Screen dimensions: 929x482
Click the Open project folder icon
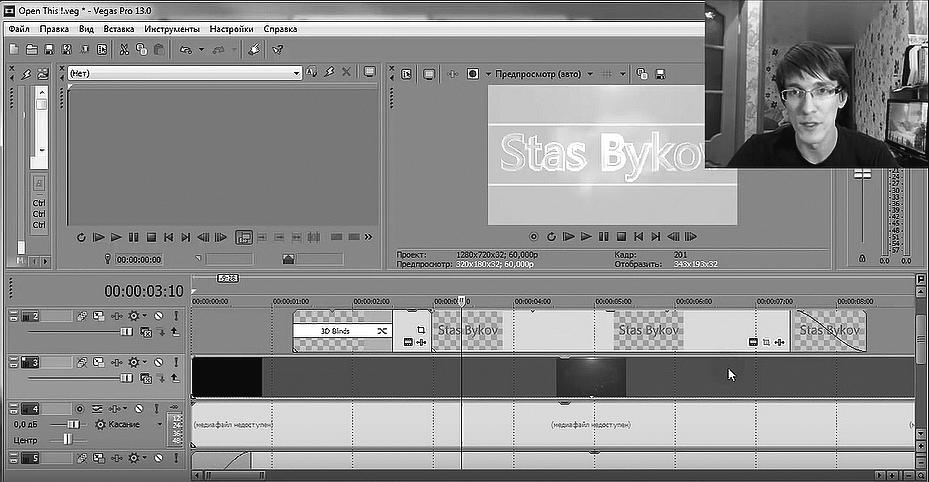[31, 50]
